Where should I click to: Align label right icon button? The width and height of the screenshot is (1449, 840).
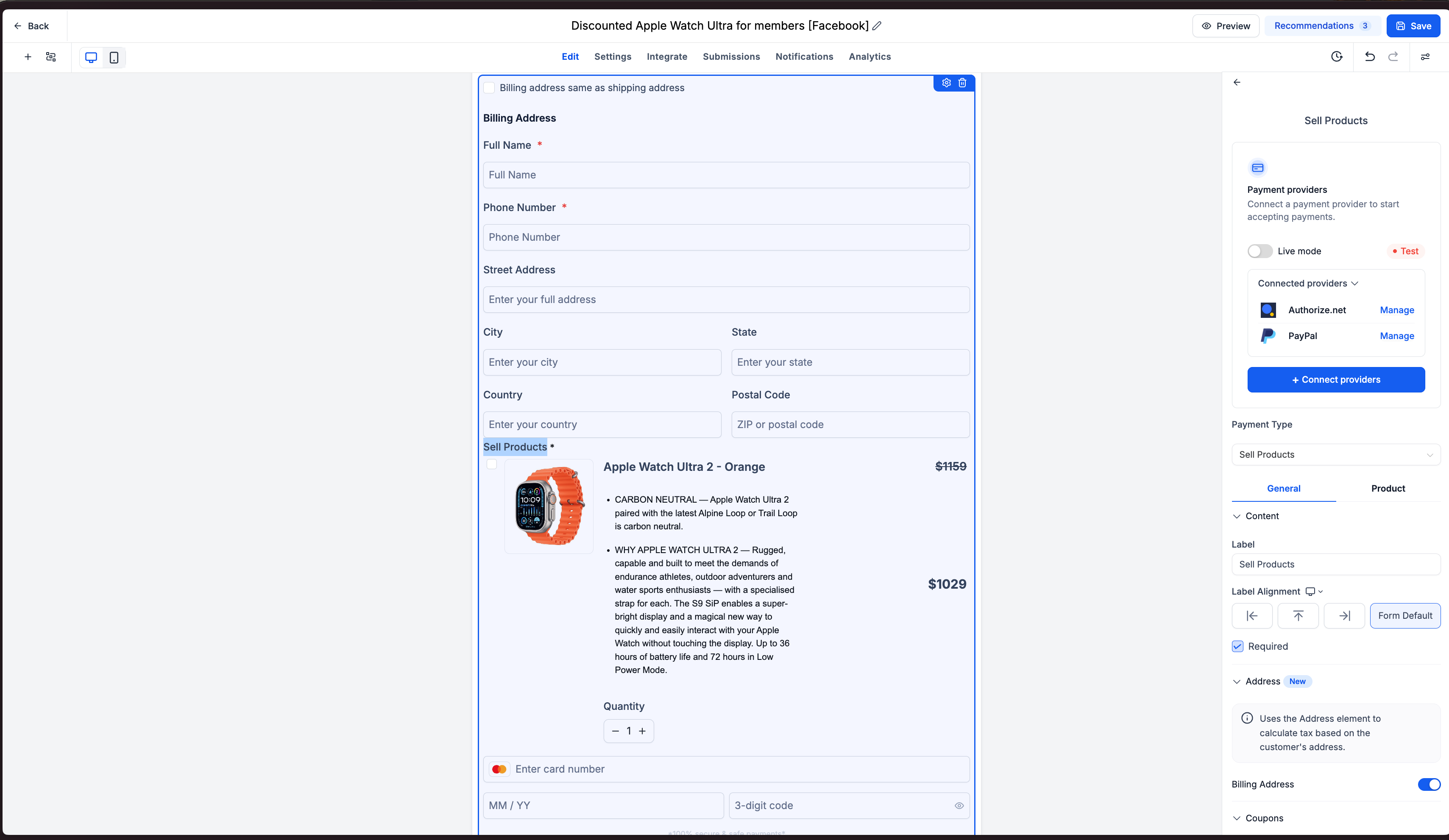click(1344, 616)
